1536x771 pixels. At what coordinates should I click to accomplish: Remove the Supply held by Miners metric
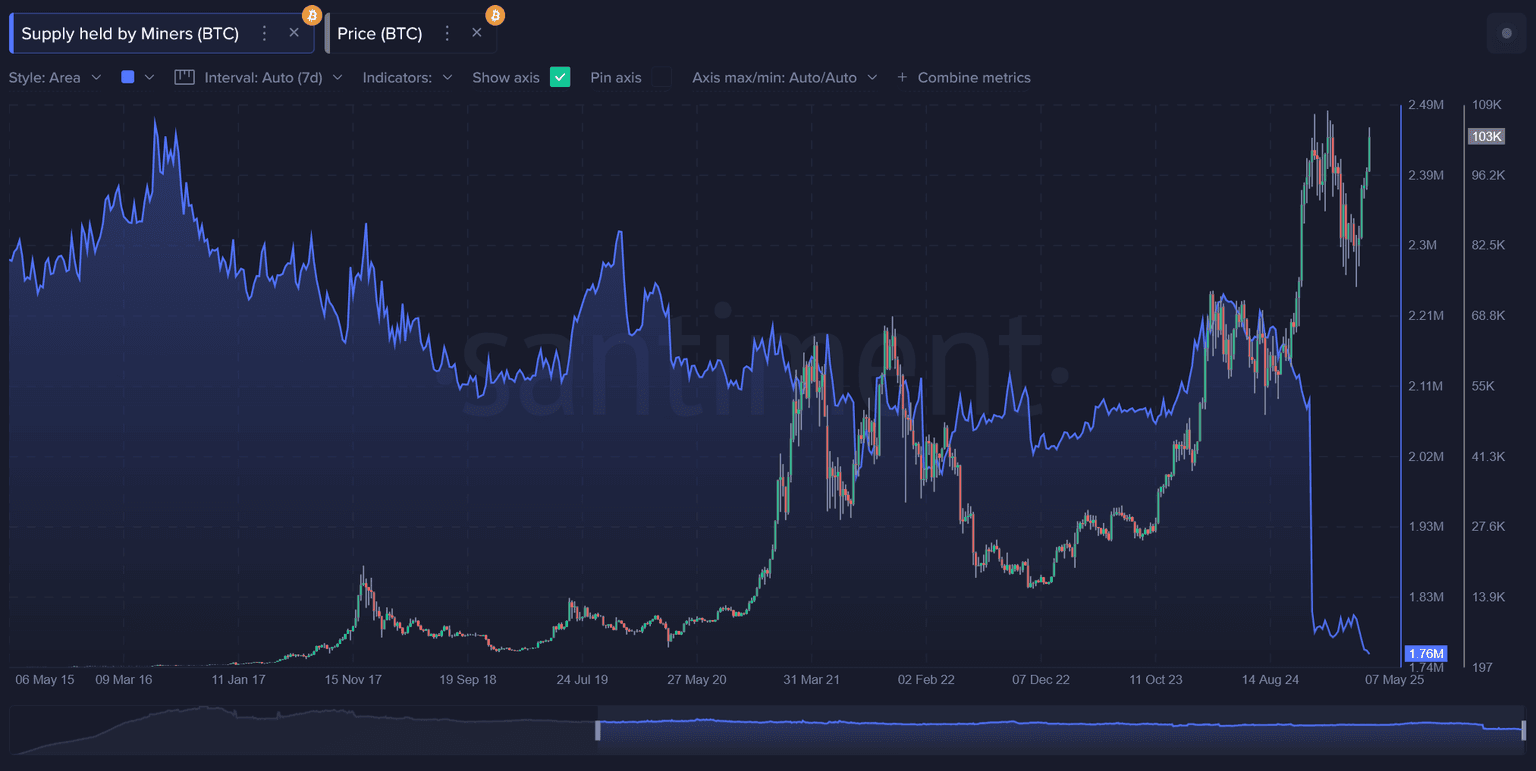294,33
